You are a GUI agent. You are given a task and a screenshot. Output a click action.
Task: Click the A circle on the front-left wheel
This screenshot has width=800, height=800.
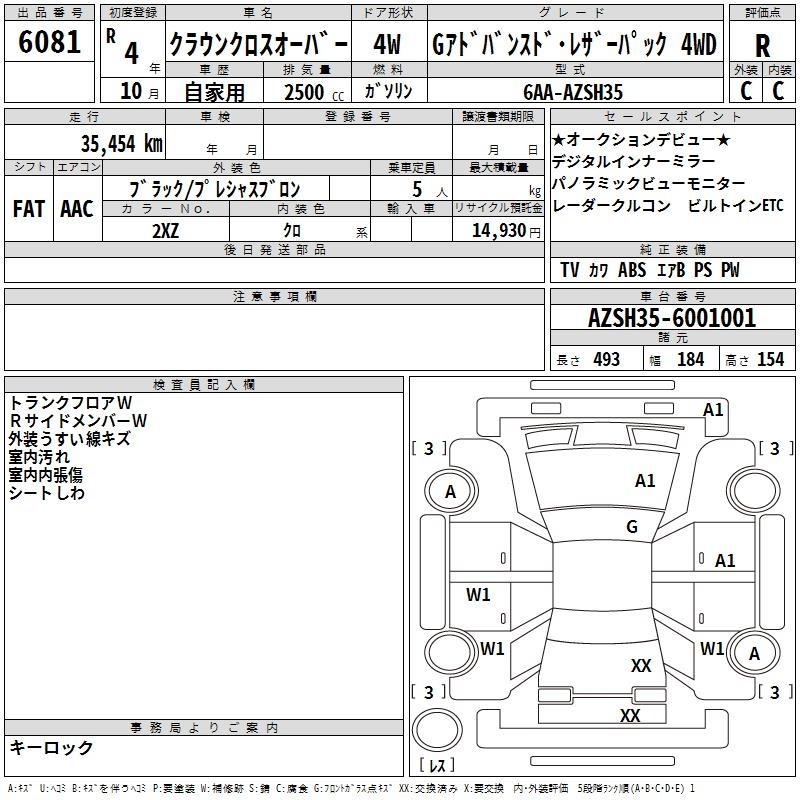[450, 491]
